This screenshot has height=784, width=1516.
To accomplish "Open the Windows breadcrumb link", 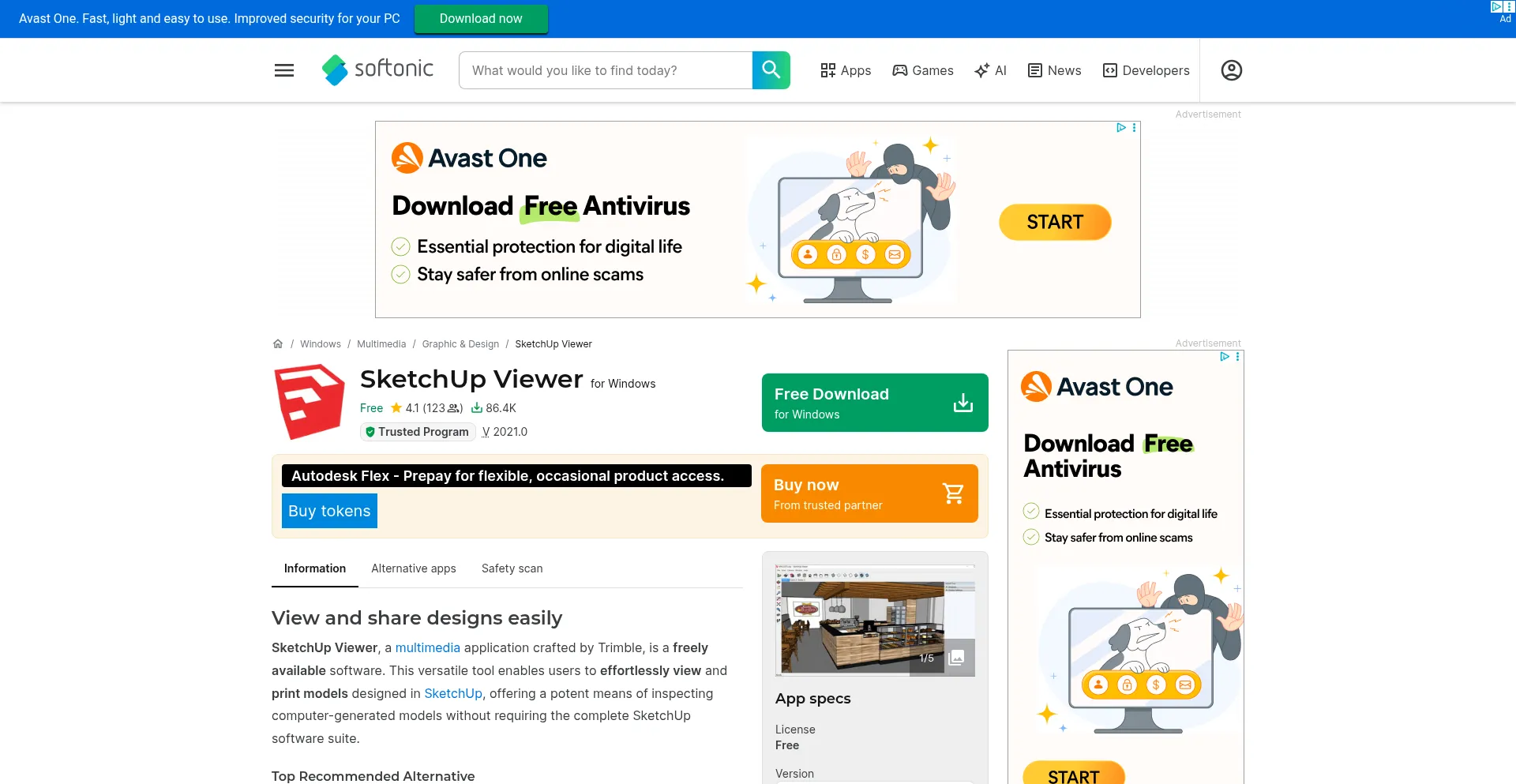I will coord(321,344).
